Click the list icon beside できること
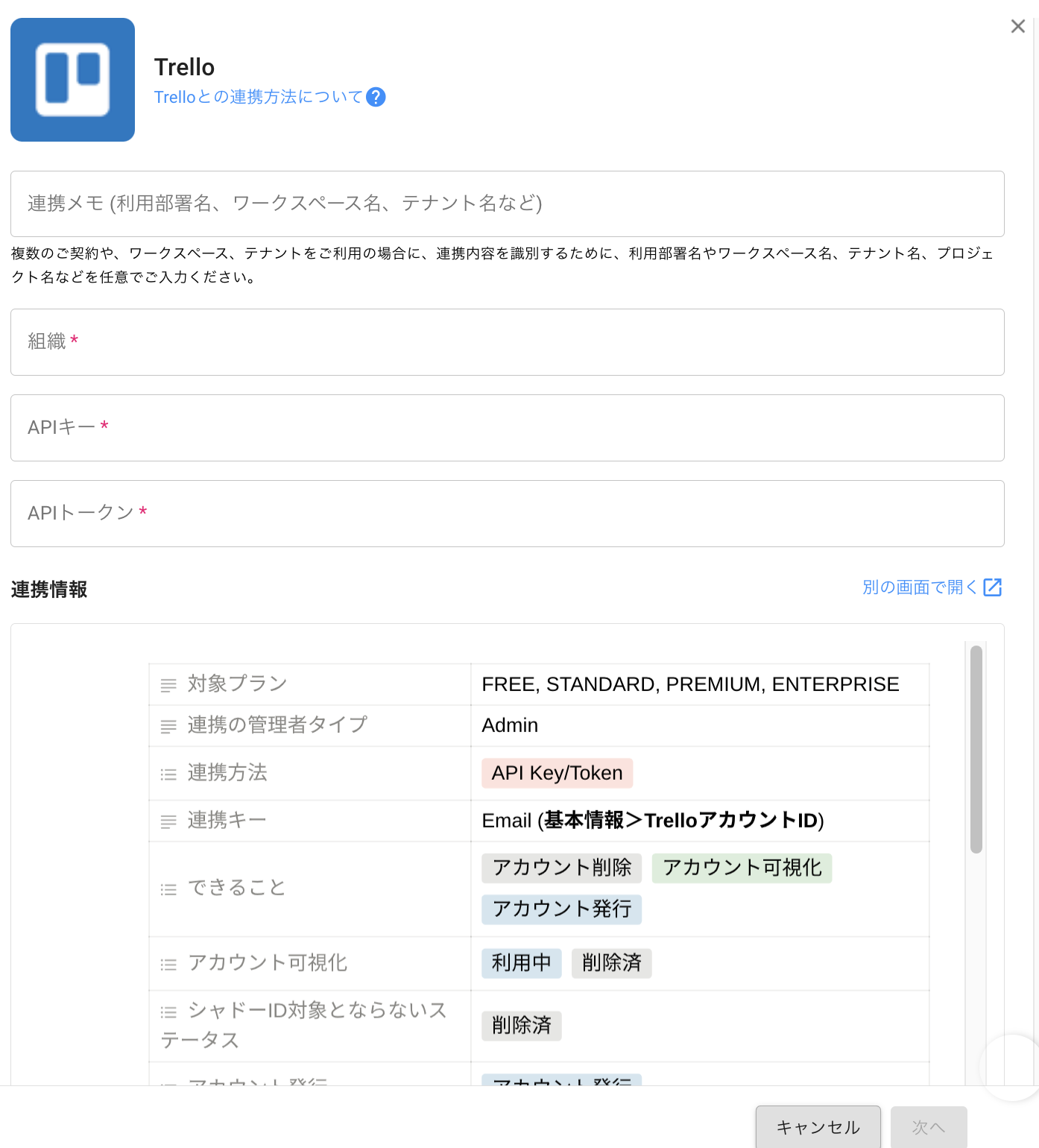The width and height of the screenshot is (1039, 1148). point(168,889)
